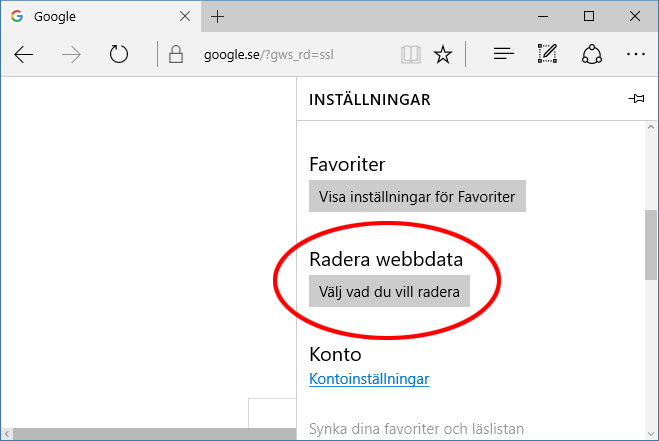Open the More actions menu
The height and width of the screenshot is (441, 659).
tap(635, 55)
